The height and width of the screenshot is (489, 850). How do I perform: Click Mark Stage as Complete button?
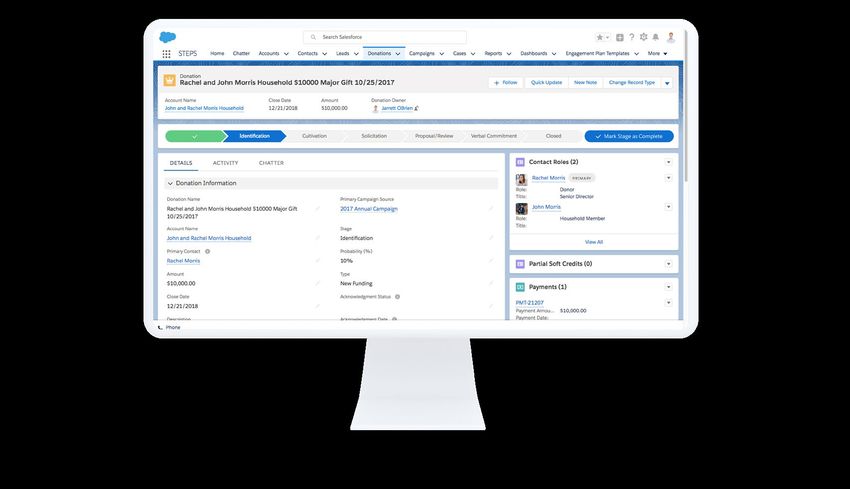[629, 137]
